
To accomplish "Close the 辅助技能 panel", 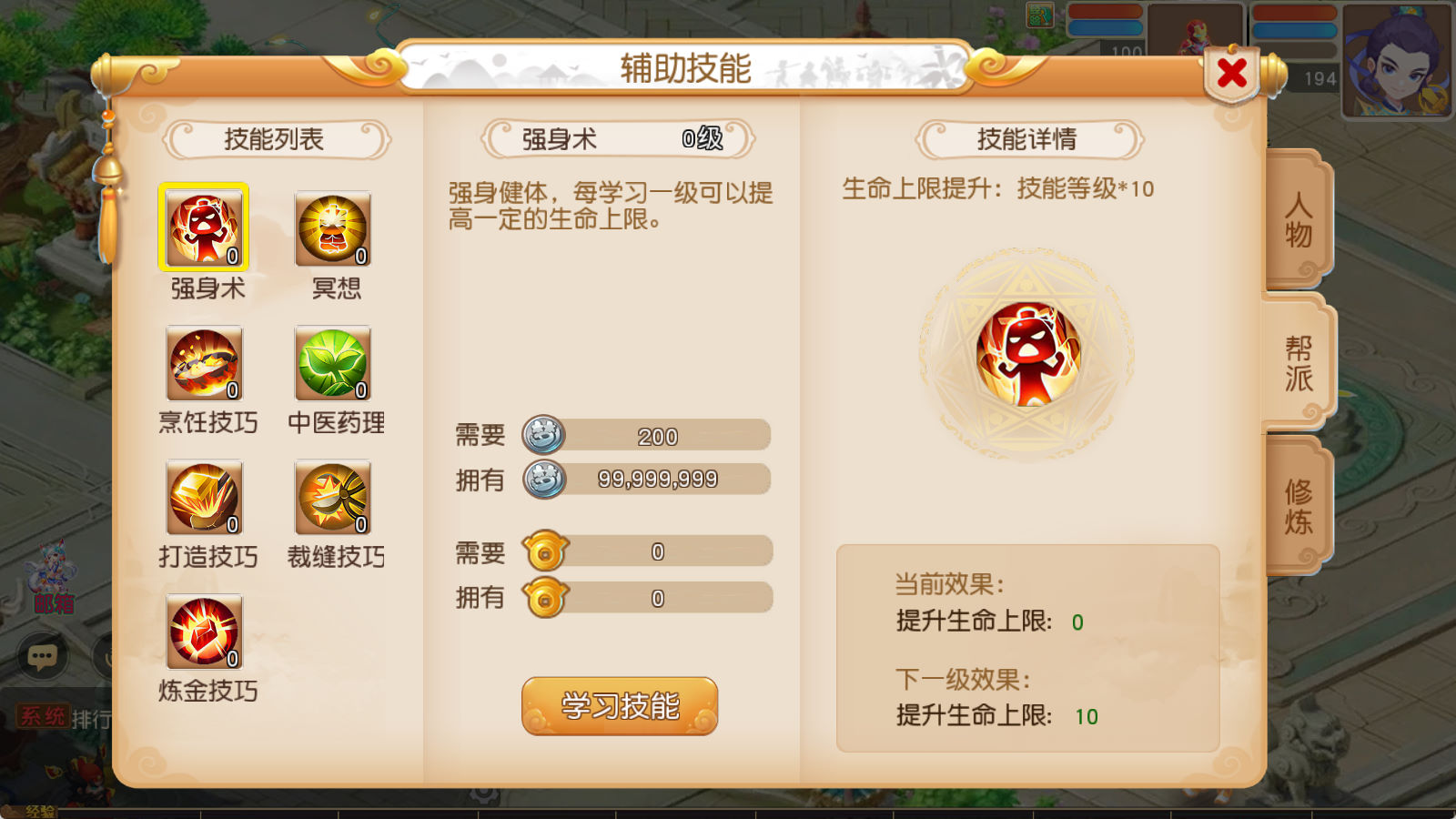I will [1232, 73].
